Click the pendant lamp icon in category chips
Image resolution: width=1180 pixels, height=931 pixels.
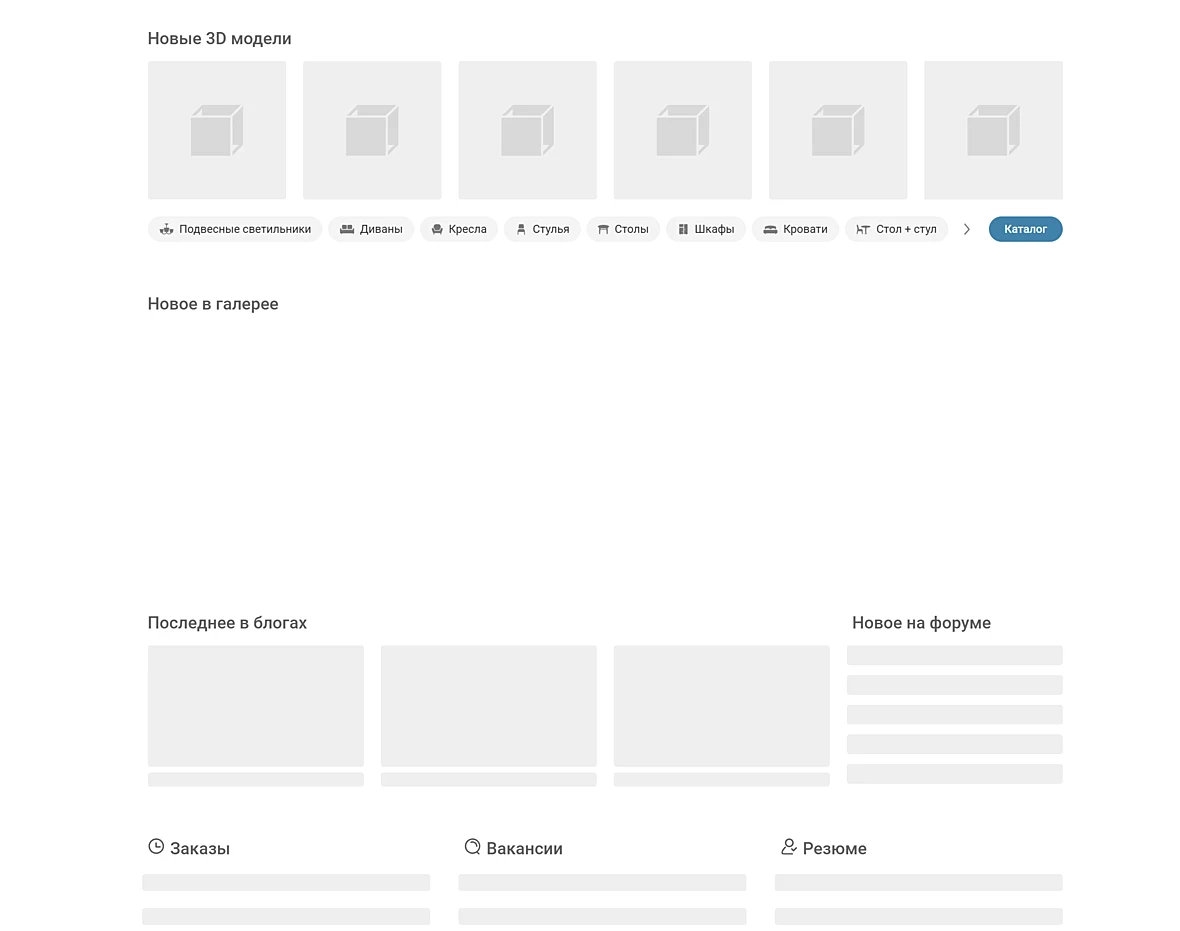coord(166,230)
